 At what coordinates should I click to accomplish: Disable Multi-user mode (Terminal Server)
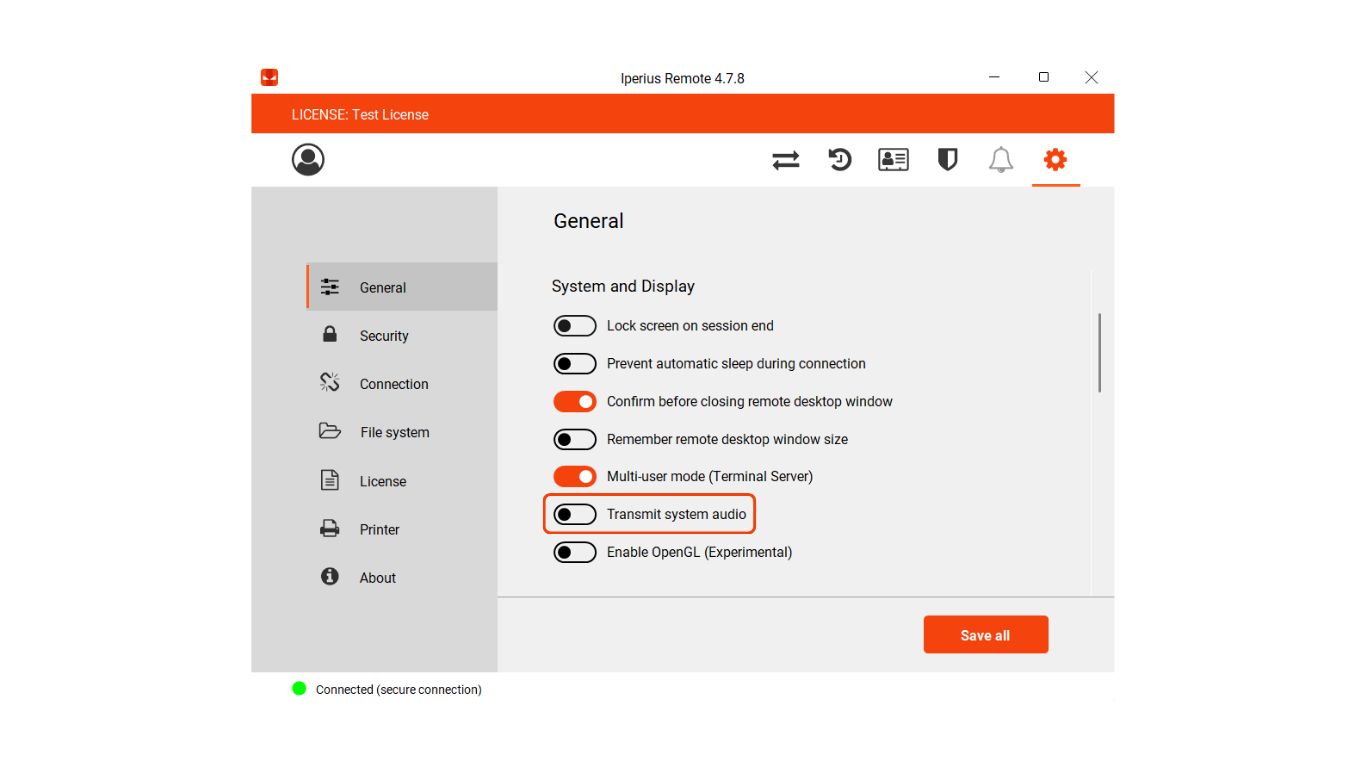pyautogui.click(x=575, y=477)
